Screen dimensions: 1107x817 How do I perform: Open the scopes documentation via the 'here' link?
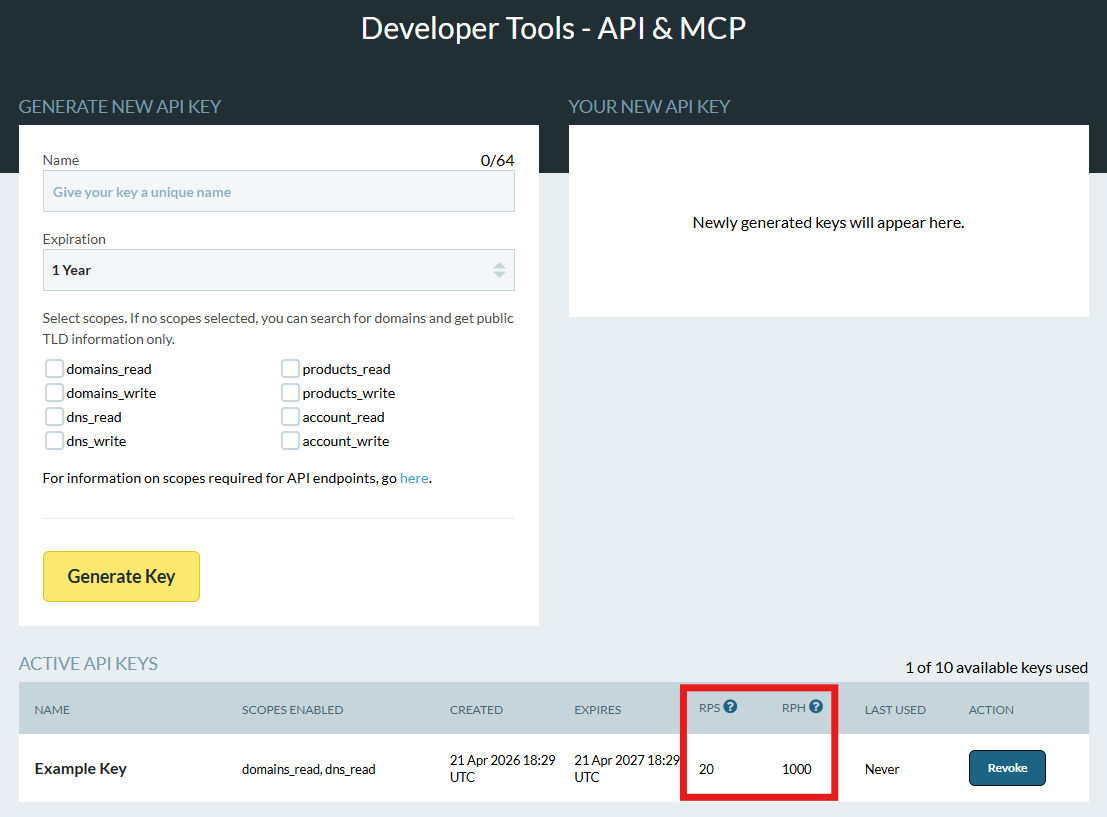point(414,477)
